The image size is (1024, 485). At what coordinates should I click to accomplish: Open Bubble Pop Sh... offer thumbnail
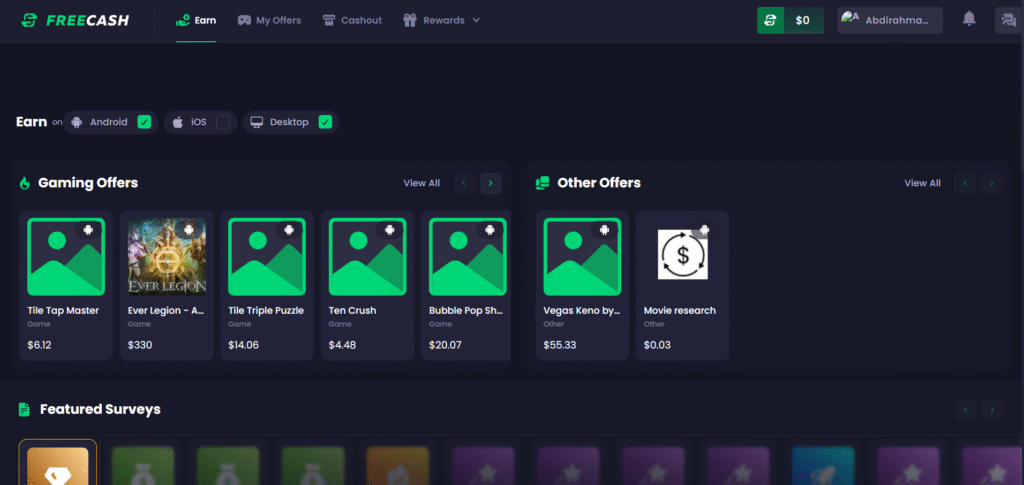tap(468, 257)
